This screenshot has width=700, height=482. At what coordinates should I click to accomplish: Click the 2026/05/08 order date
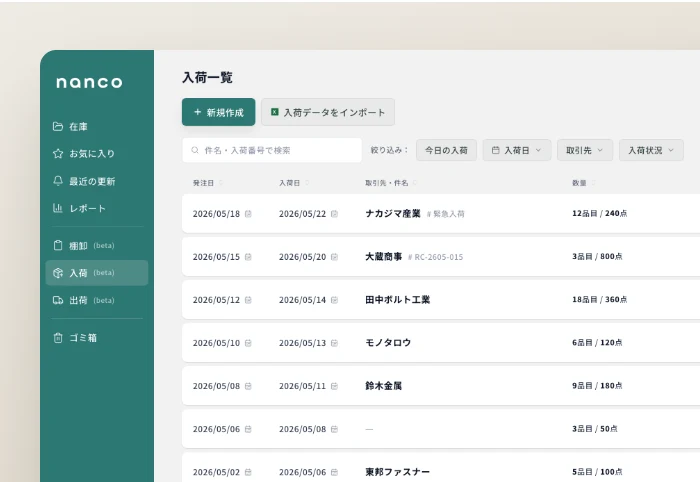click(x=216, y=386)
